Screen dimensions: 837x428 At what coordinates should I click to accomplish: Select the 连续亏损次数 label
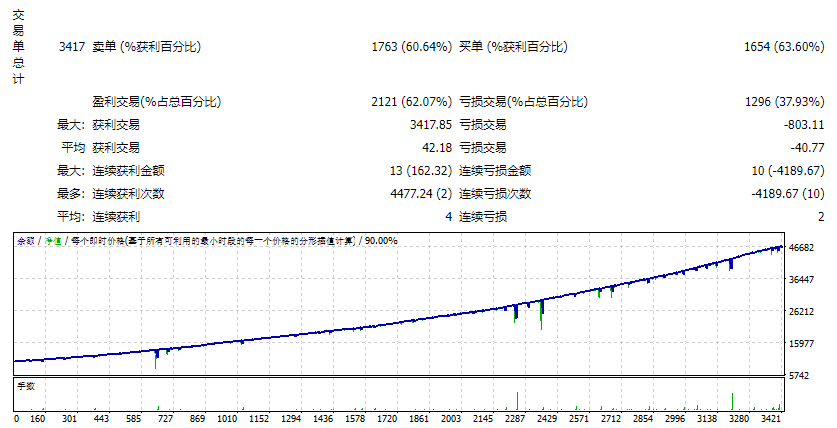pyautogui.click(x=495, y=194)
